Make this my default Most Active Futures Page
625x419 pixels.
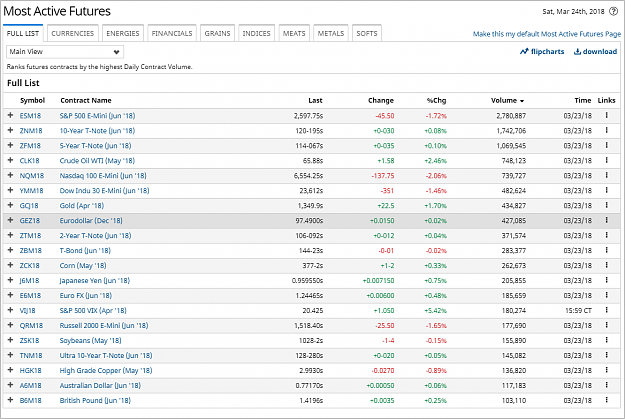547,34
